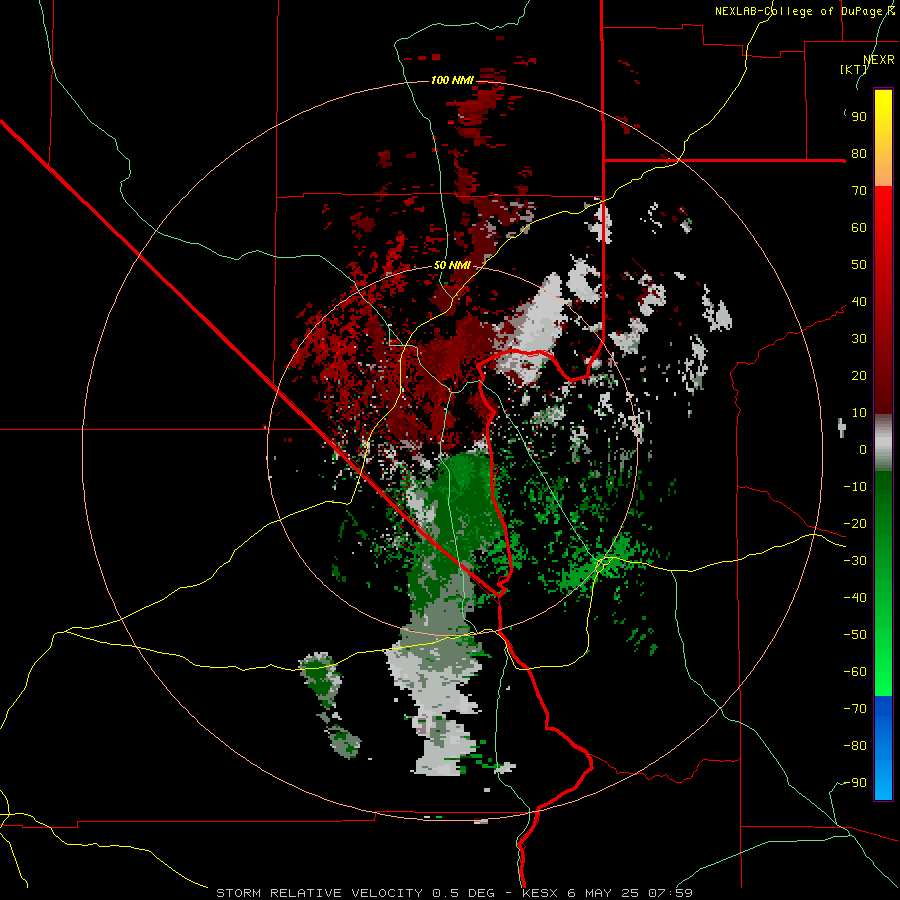Click the "6 MAY 25" date in caption

[x=603, y=893]
